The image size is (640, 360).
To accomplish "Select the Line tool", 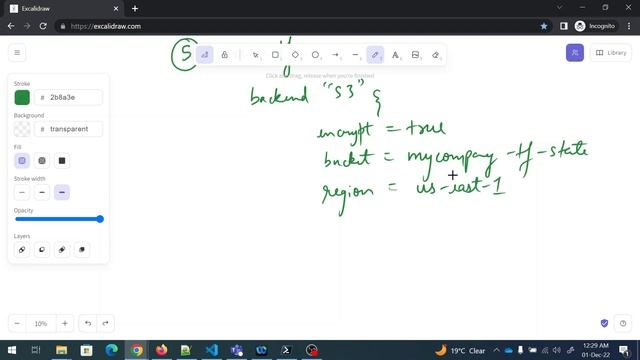I will click(356, 55).
